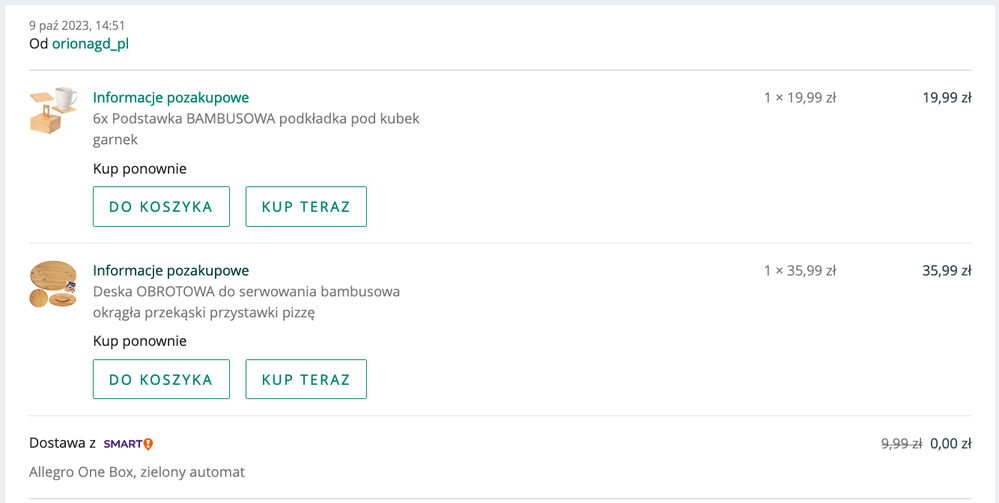Screen dimensions: 999x503
Task: Buy serving board with KUP TERAZ
Action: [306, 379]
